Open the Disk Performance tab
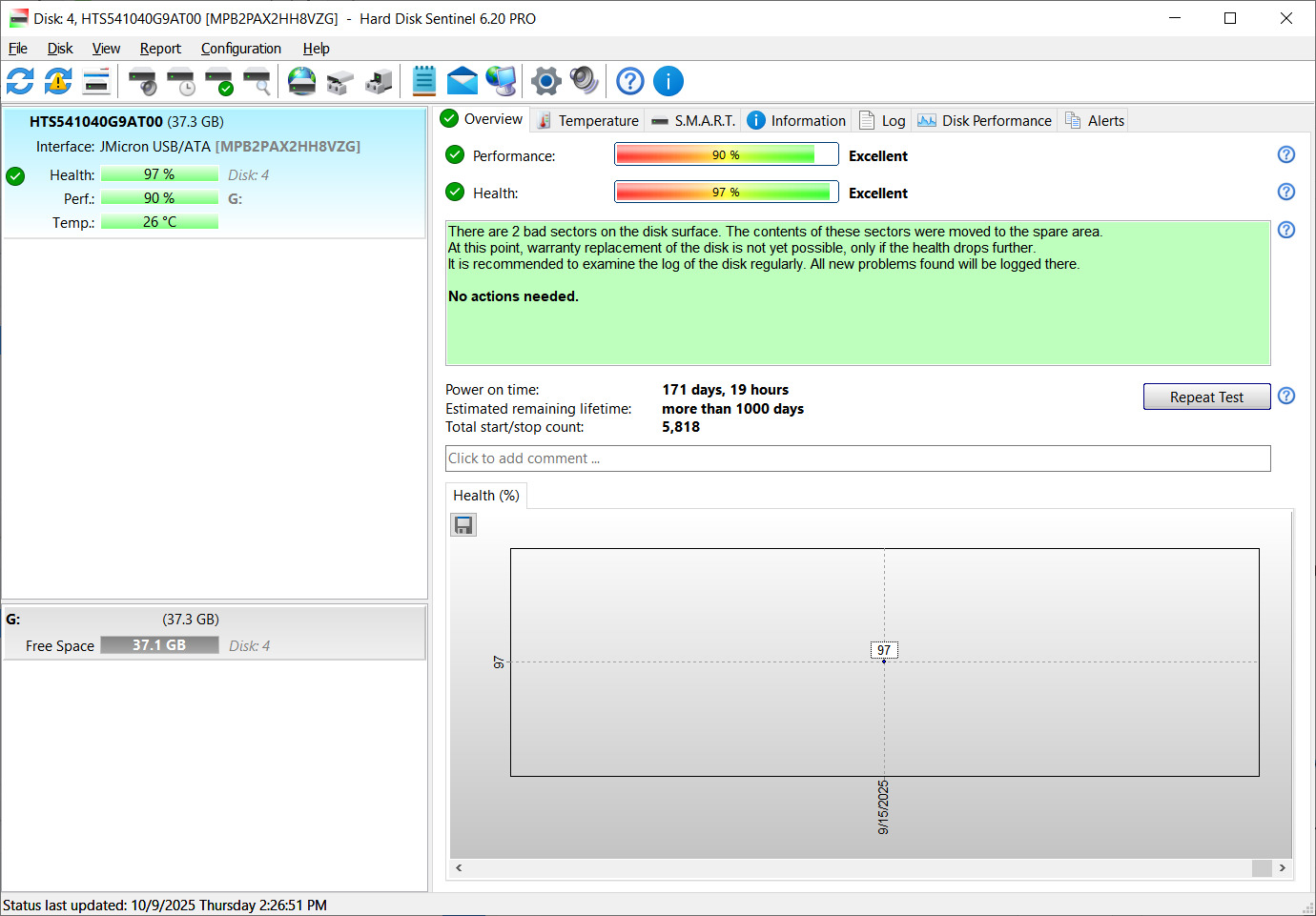The image size is (1316, 916). coord(985,121)
